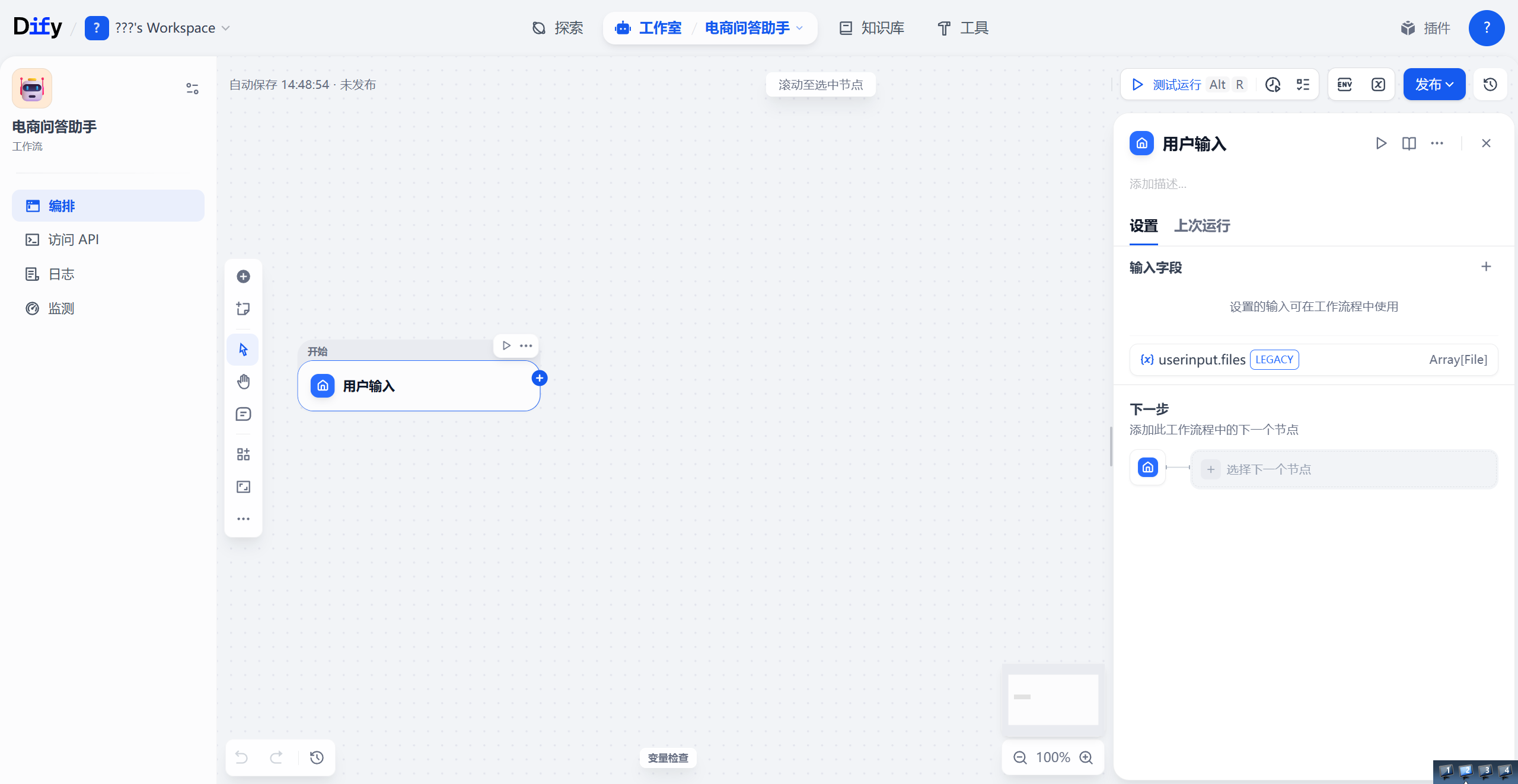Open the version history icon
1518x784 pixels.
tap(1490, 85)
